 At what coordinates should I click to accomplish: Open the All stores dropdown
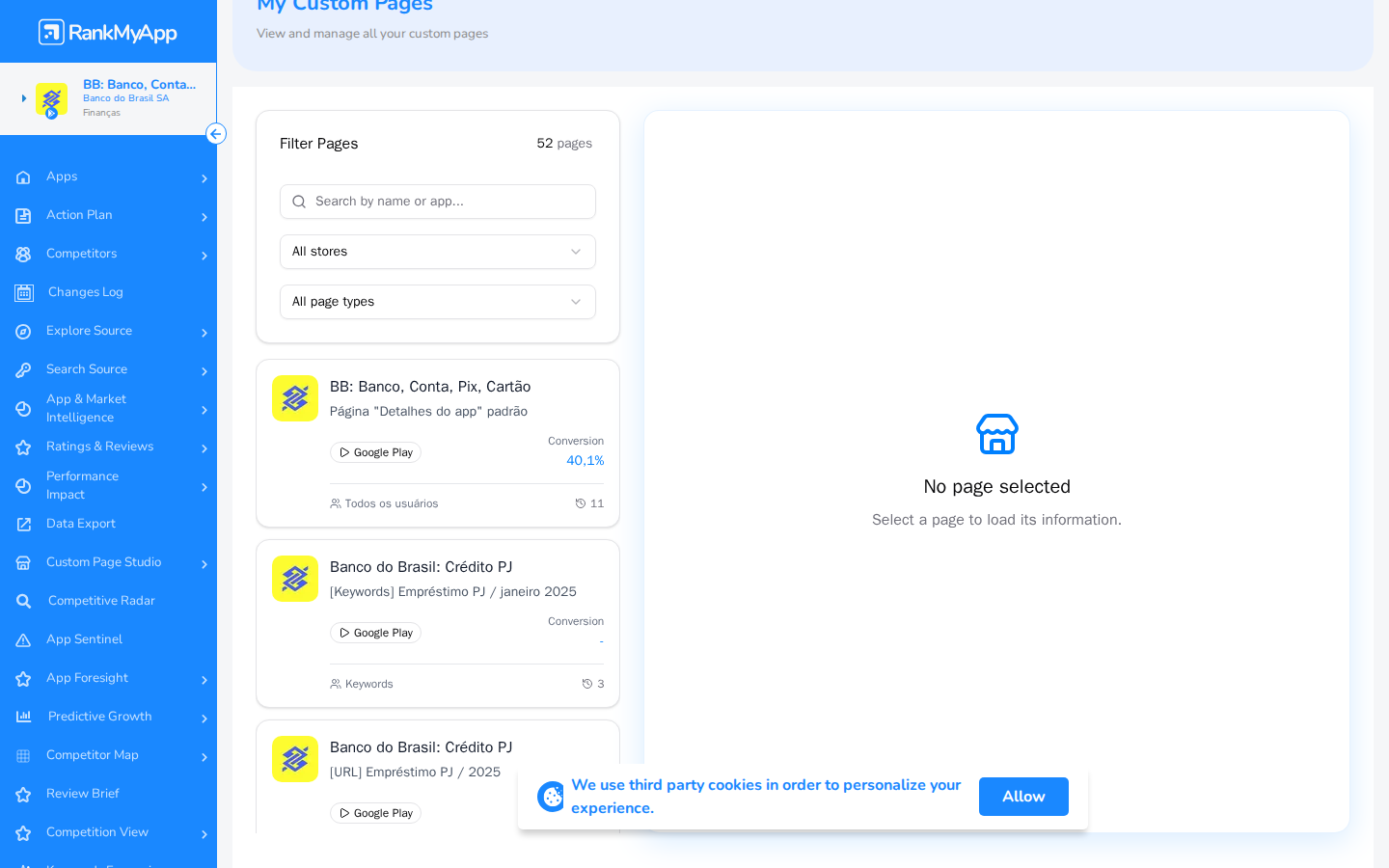(x=438, y=252)
